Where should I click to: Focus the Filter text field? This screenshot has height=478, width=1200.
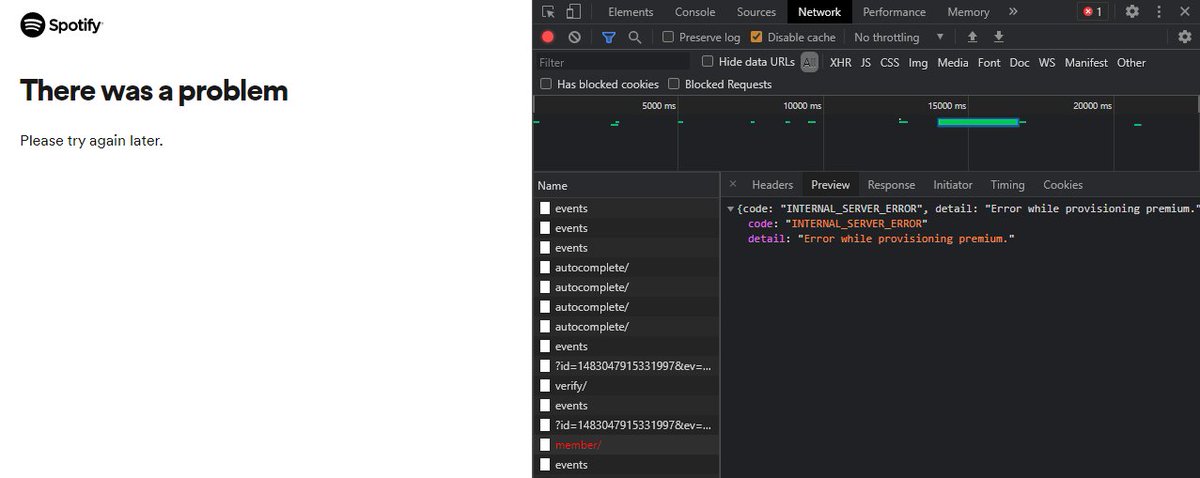(x=612, y=62)
